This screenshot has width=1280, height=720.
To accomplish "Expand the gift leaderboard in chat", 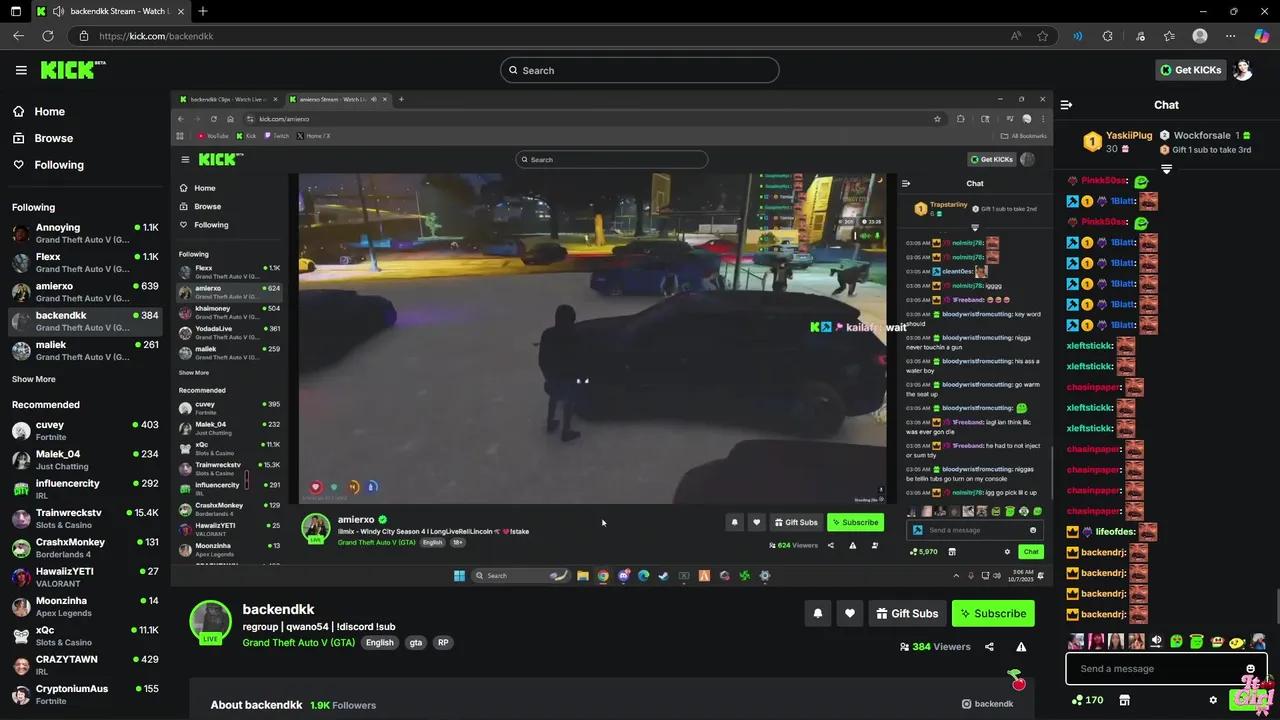I will tap(1166, 169).
